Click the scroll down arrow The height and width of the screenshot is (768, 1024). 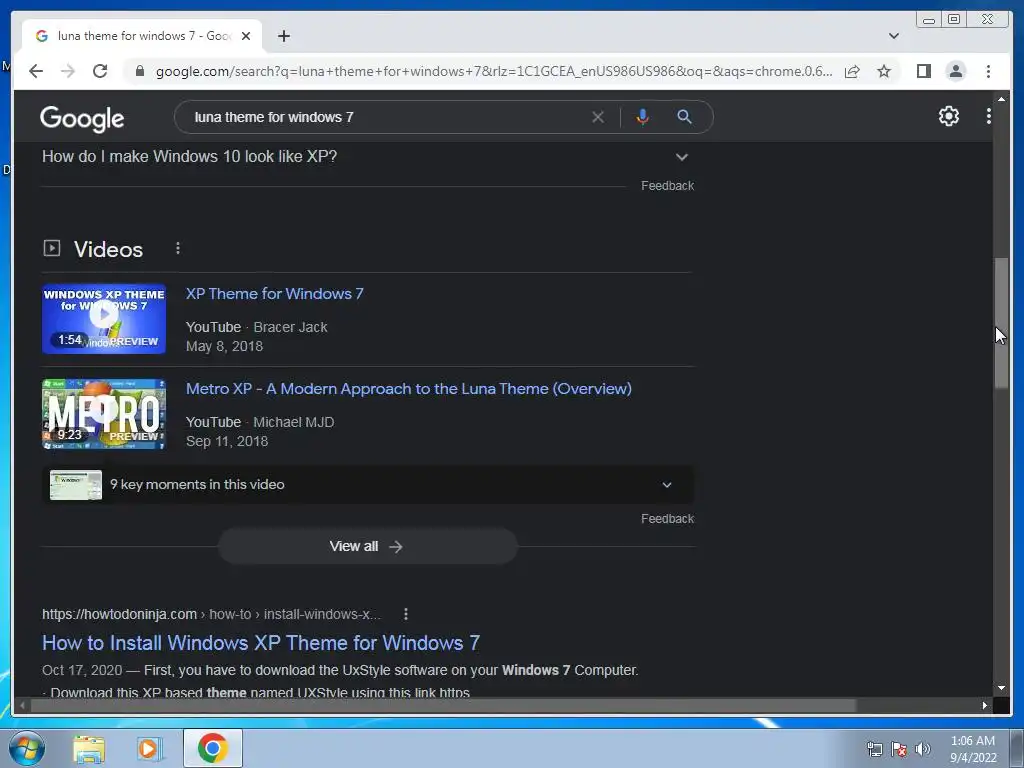click(1001, 688)
